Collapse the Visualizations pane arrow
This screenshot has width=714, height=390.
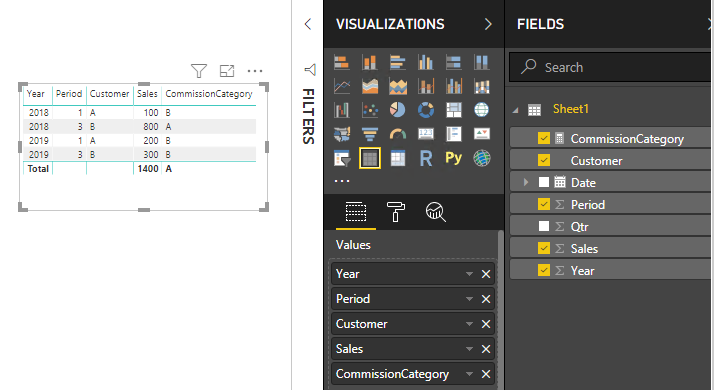(488, 24)
